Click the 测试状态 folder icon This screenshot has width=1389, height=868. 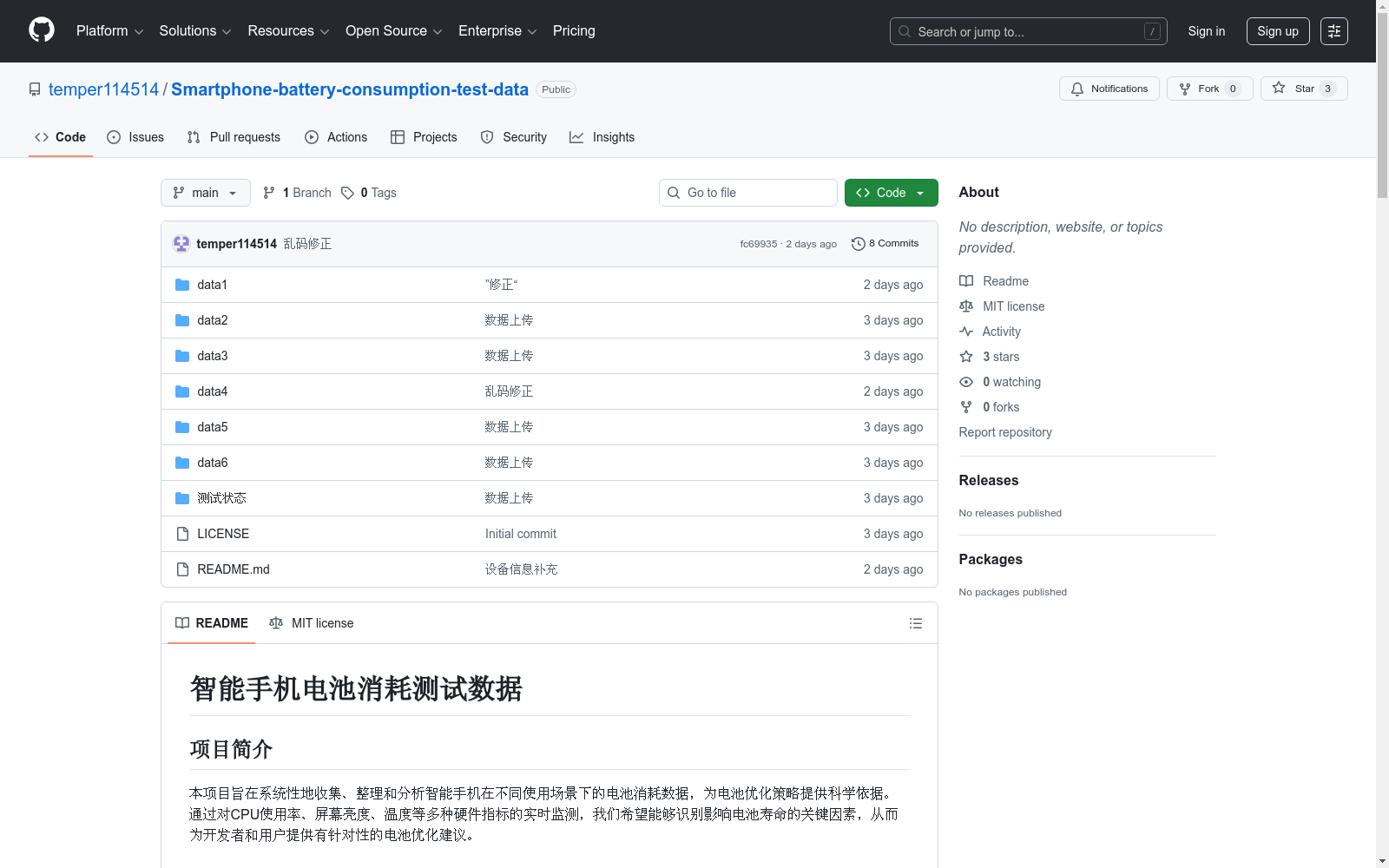[x=182, y=498]
